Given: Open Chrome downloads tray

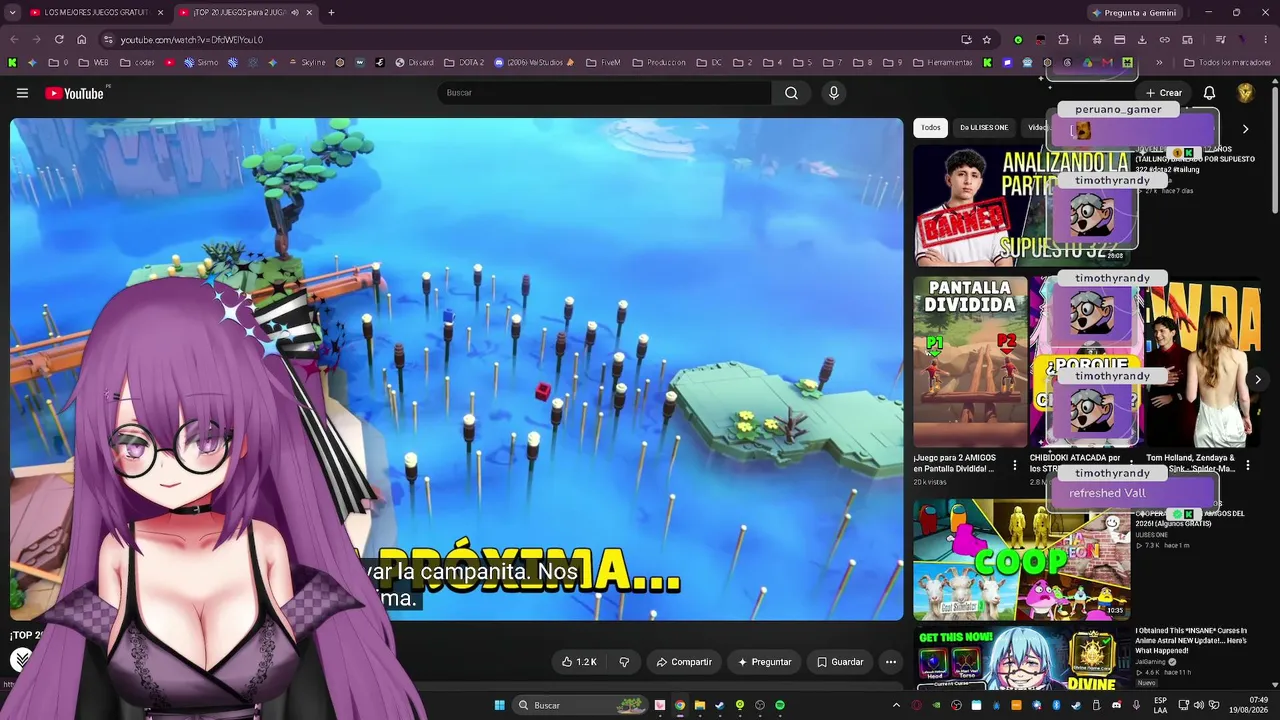Looking at the screenshot, I should pos(1142,40).
